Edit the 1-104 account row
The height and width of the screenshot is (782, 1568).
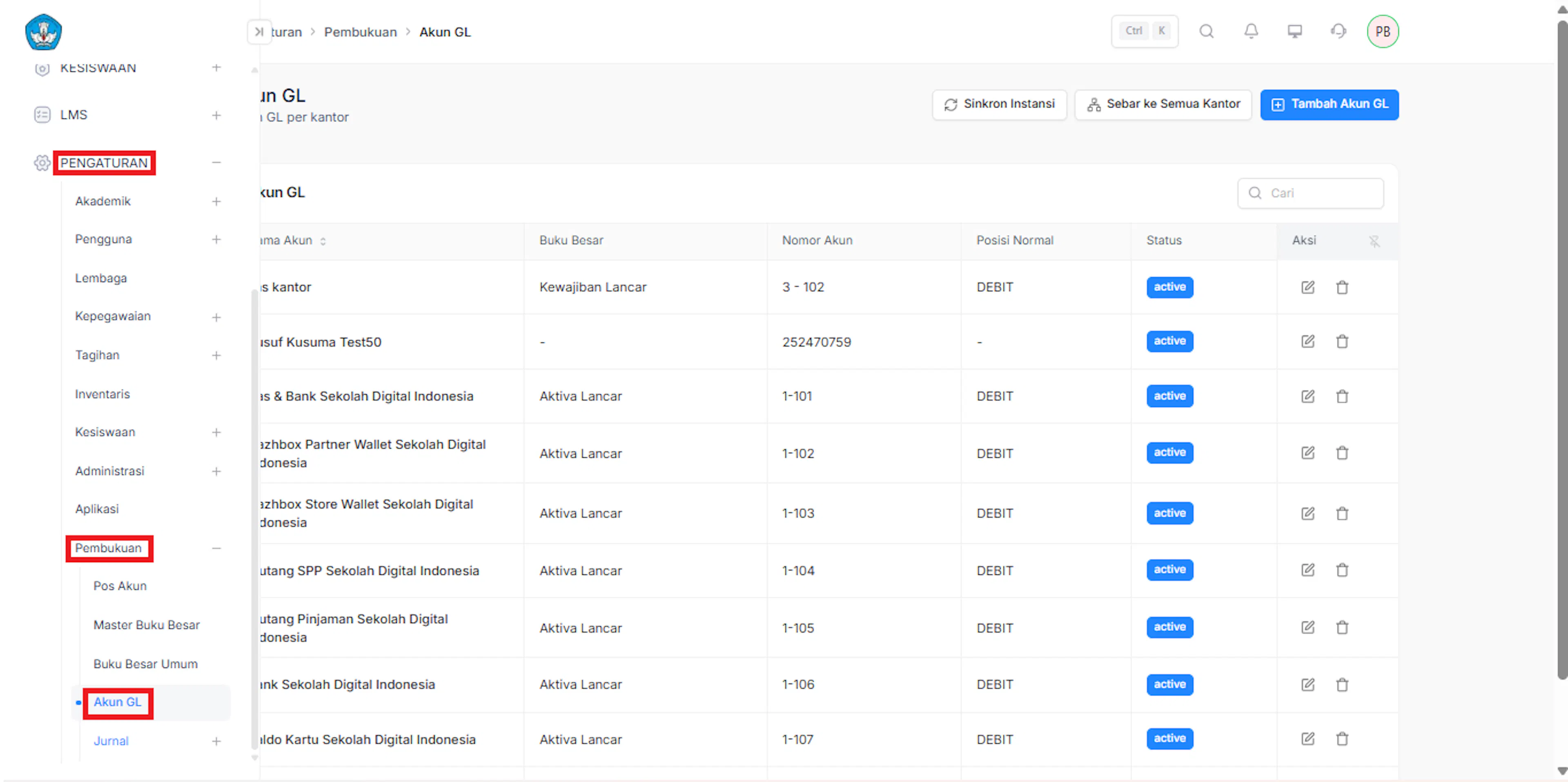pyautogui.click(x=1307, y=570)
